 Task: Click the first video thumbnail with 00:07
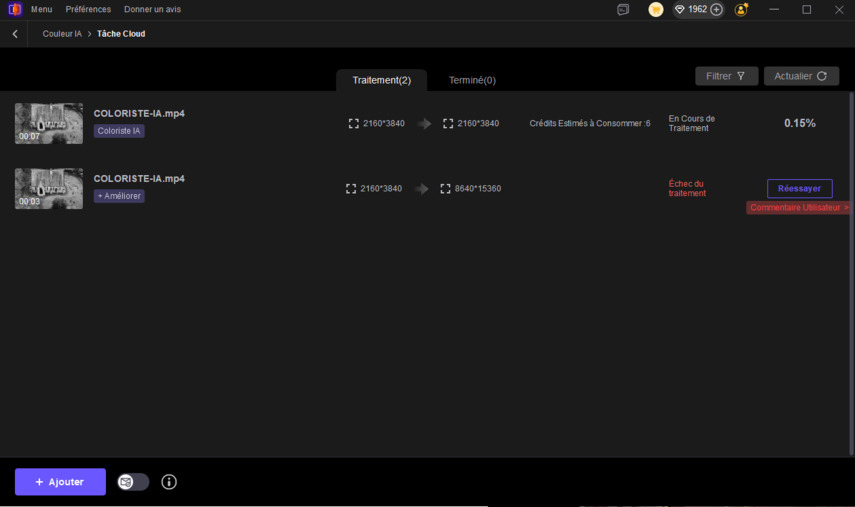coord(49,124)
